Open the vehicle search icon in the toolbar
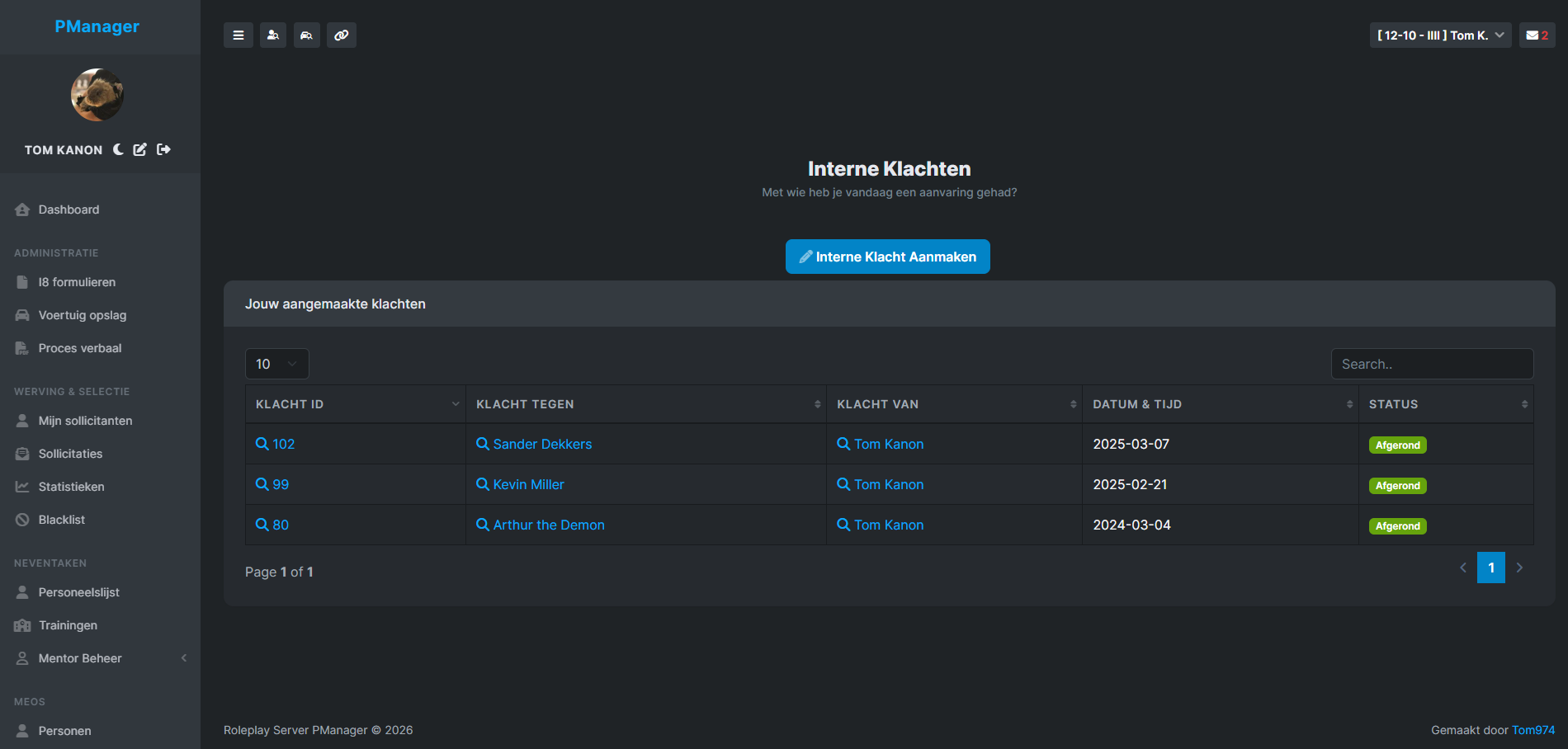The image size is (1568, 749). [306, 35]
